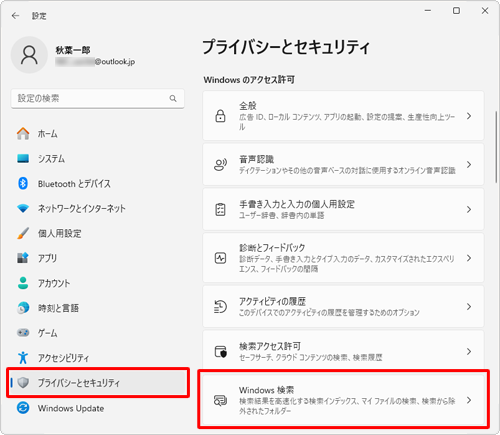Open the 全般 settings title
Image resolution: width=500 pixels, height=435 pixels.
[248, 106]
